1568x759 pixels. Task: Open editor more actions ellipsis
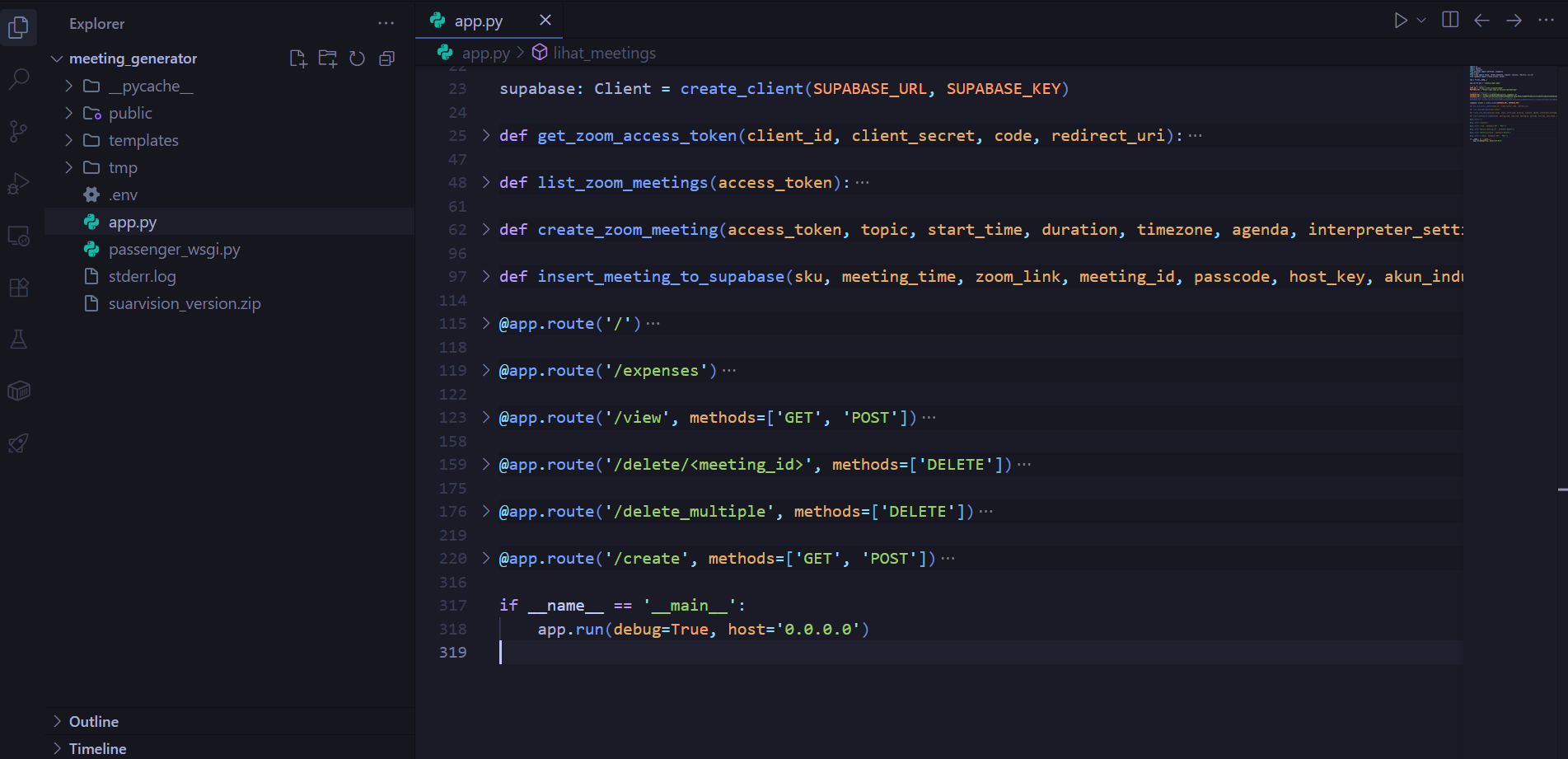1546,20
